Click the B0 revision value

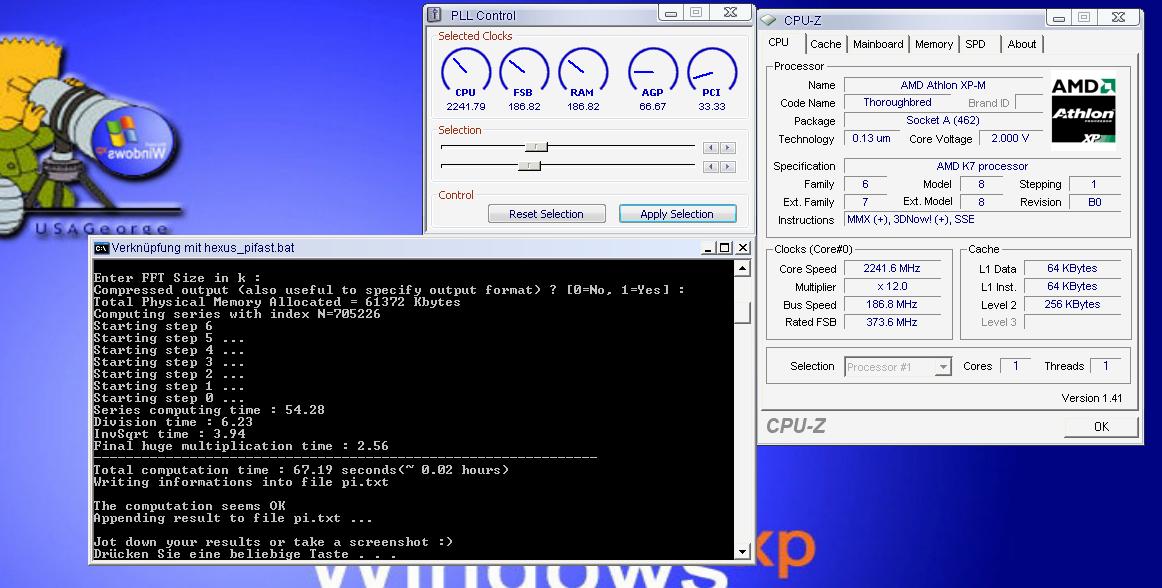[x=1095, y=202]
